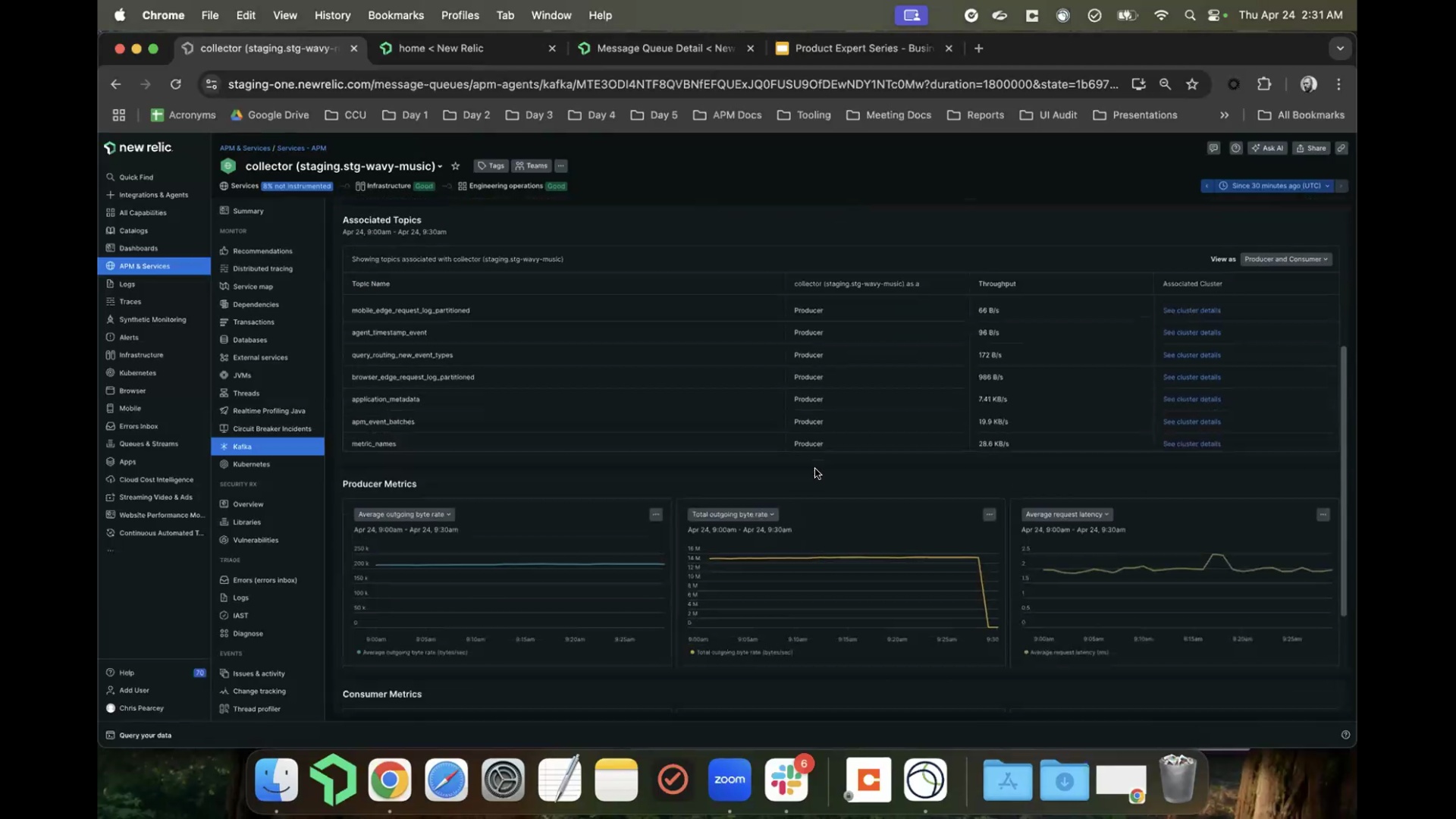Click the Share button
Viewport: 1456px width, 819px height.
[1311, 149]
